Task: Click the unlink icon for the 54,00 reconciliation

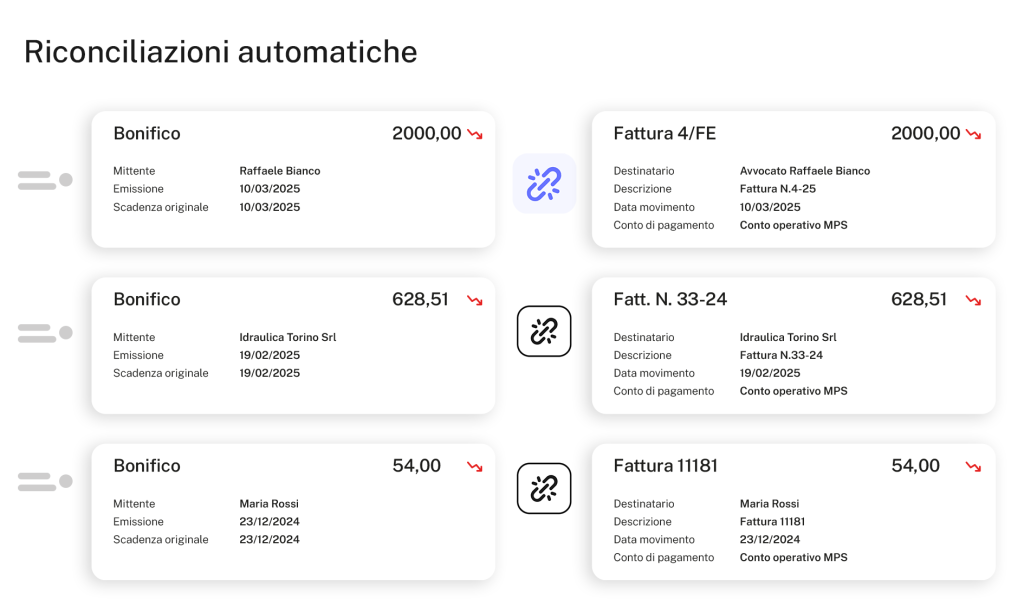Action: click(x=544, y=488)
